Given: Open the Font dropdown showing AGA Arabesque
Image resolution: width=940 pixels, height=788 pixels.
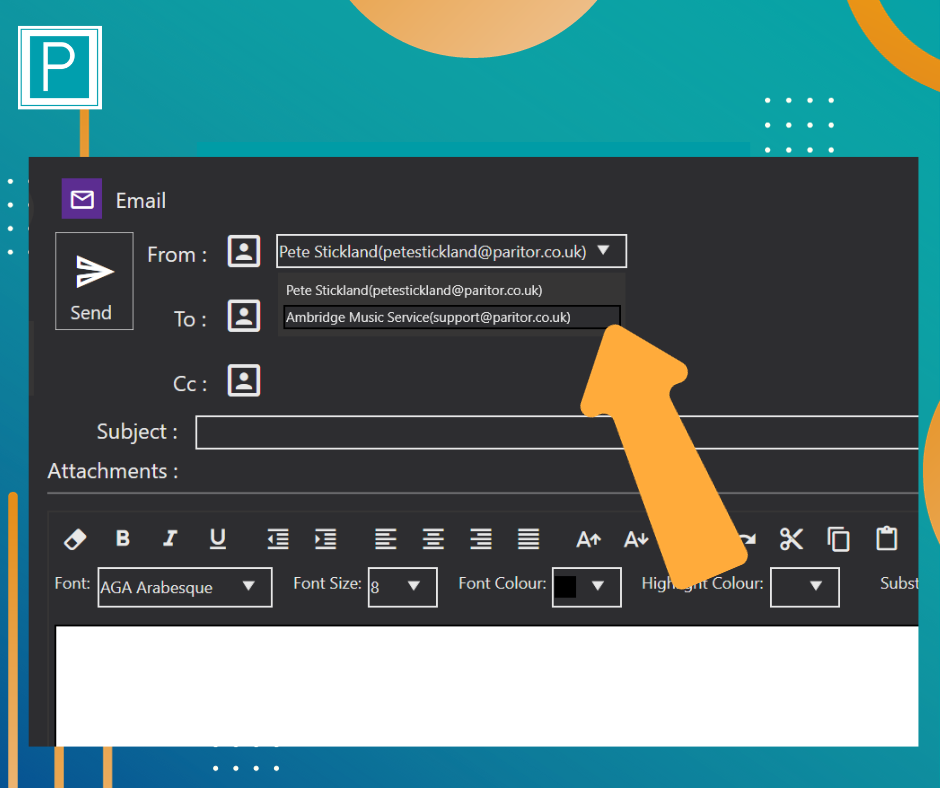Looking at the screenshot, I should [x=185, y=587].
